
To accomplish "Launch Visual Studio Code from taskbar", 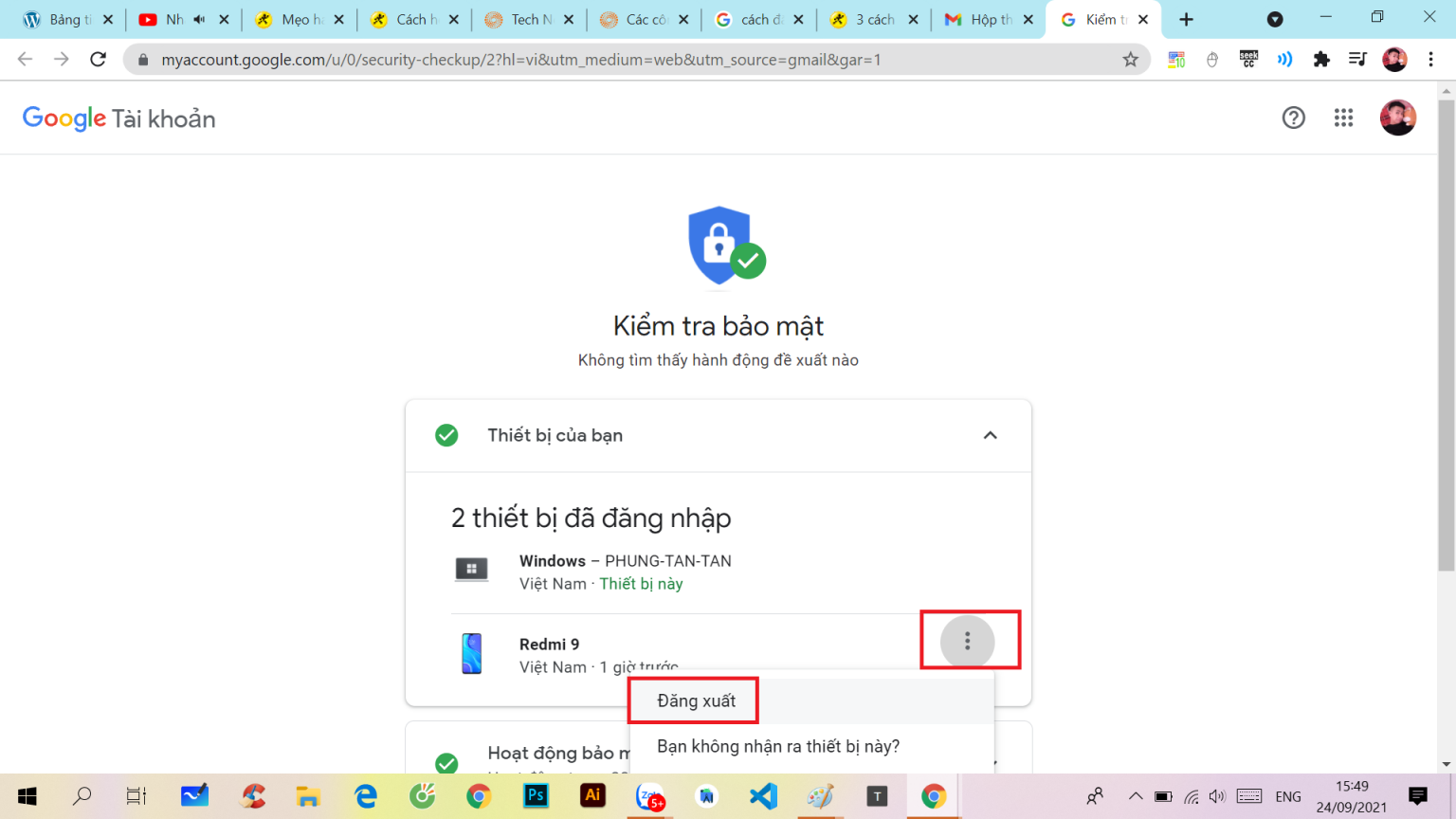I will pos(763,796).
